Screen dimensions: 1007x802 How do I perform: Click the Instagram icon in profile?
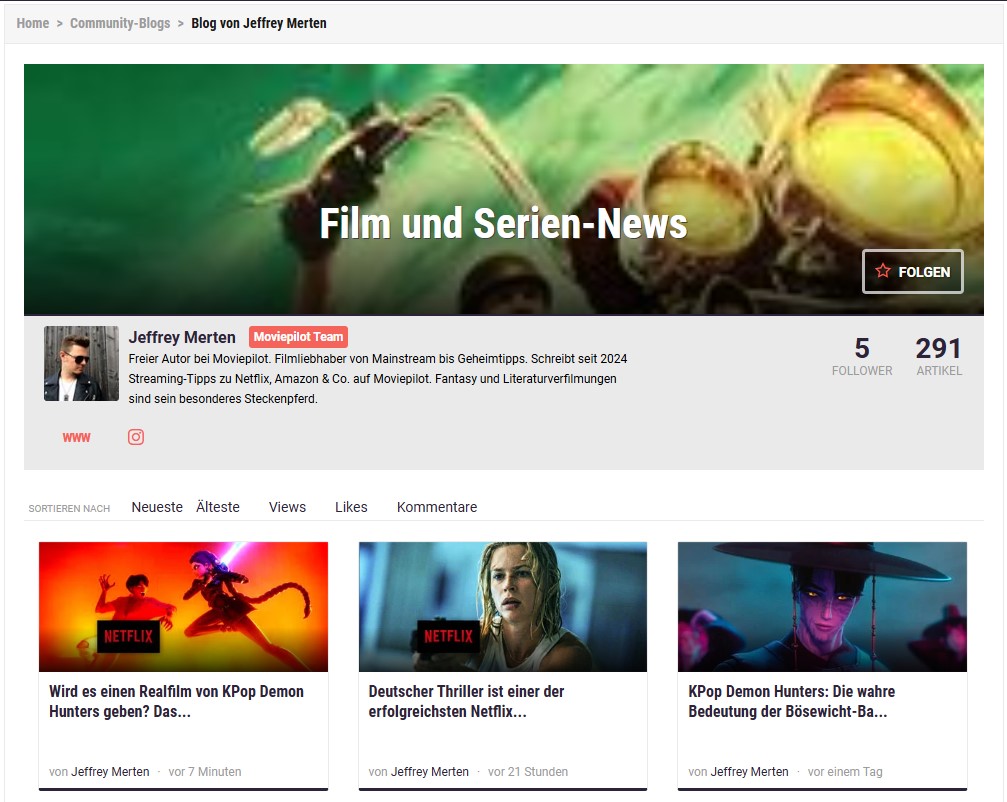tap(136, 437)
